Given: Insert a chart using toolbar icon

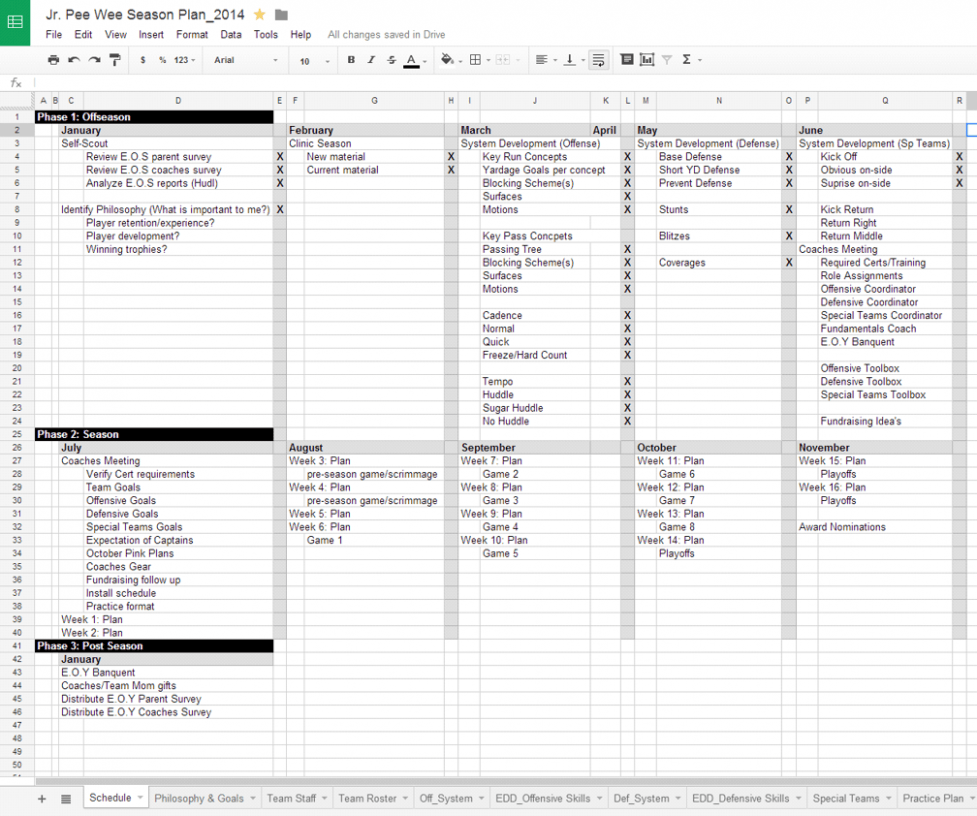Looking at the screenshot, I should click(647, 60).
